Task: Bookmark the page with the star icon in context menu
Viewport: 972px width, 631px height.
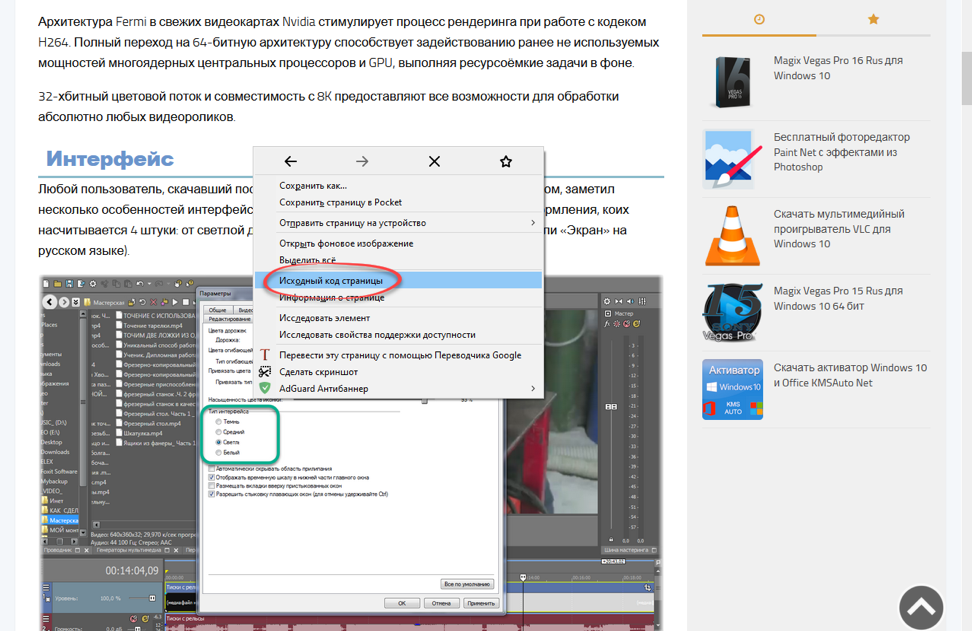Action: pos(506,162)
